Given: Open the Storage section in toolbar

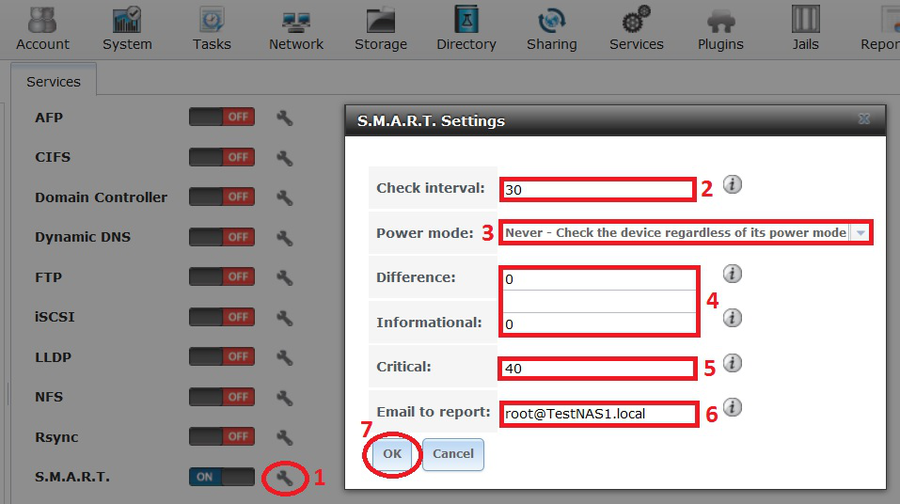Looking at the screenshot, I should pyautogui.click(x=380, y=28).
